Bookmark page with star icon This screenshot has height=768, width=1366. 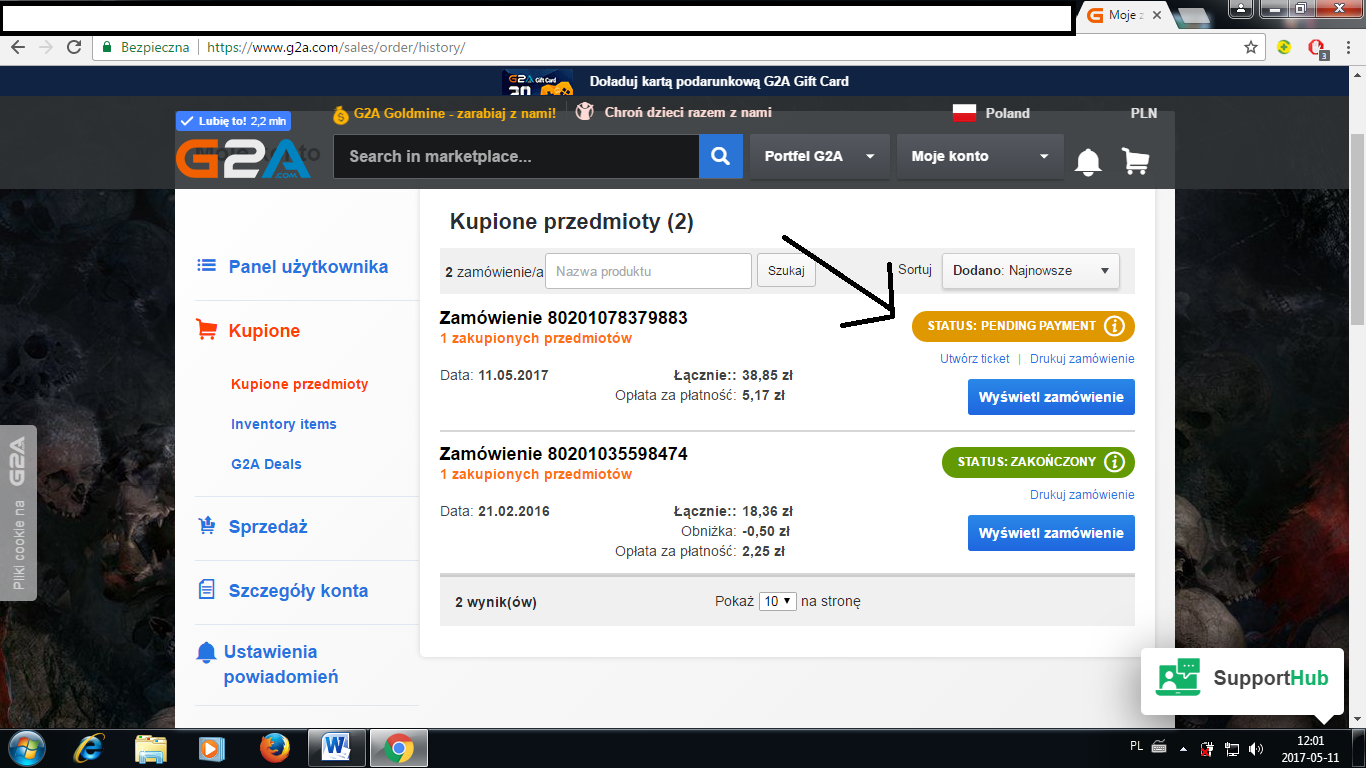[x=1251, y=47]
